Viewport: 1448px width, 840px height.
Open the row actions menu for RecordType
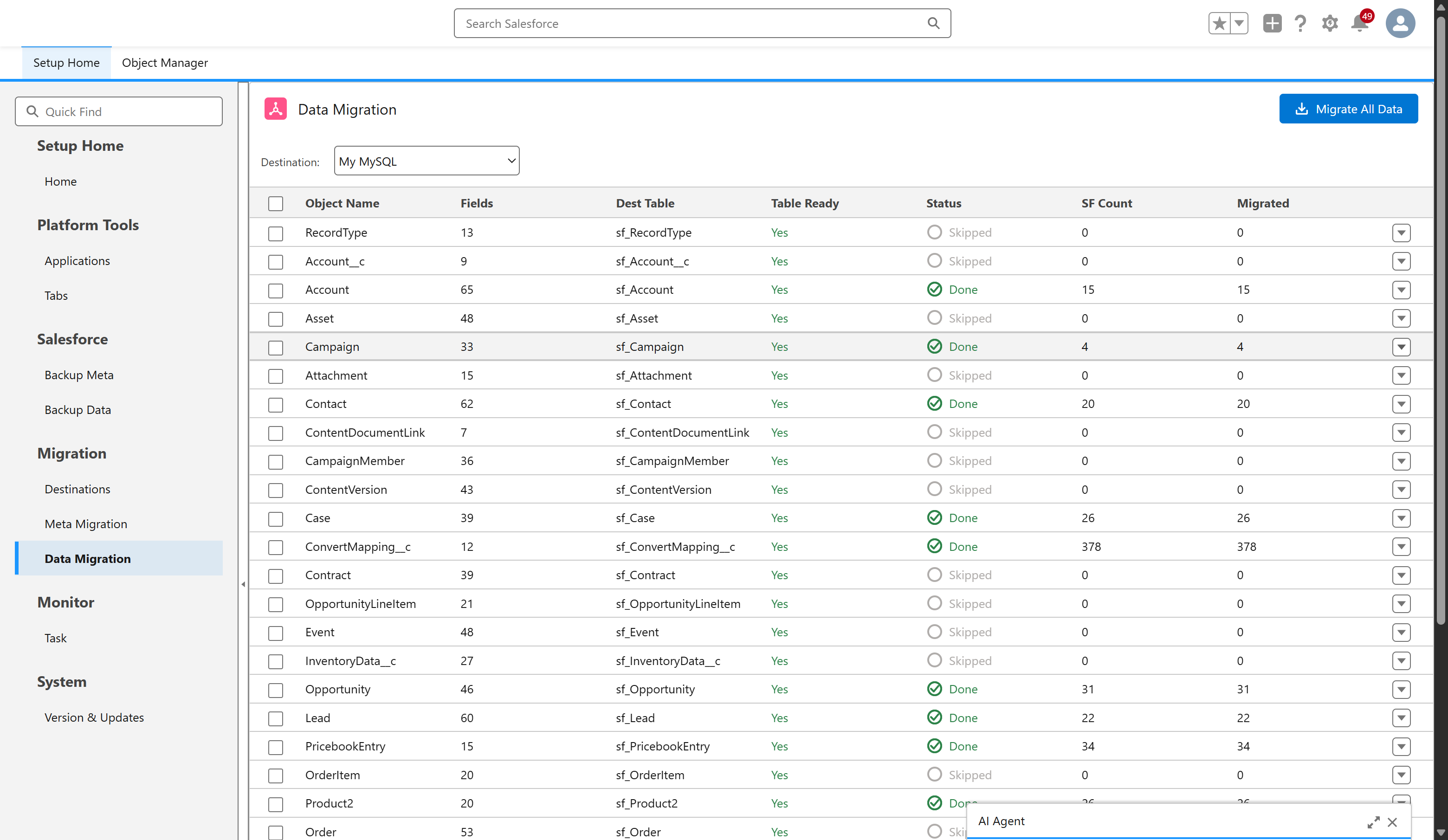pyautogui.click(x=1402, y=233)
